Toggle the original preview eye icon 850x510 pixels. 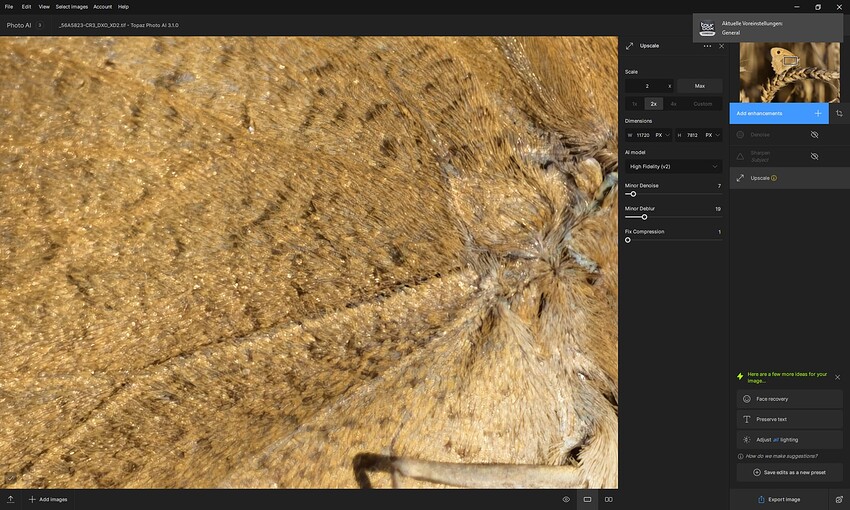click(566, 499)
